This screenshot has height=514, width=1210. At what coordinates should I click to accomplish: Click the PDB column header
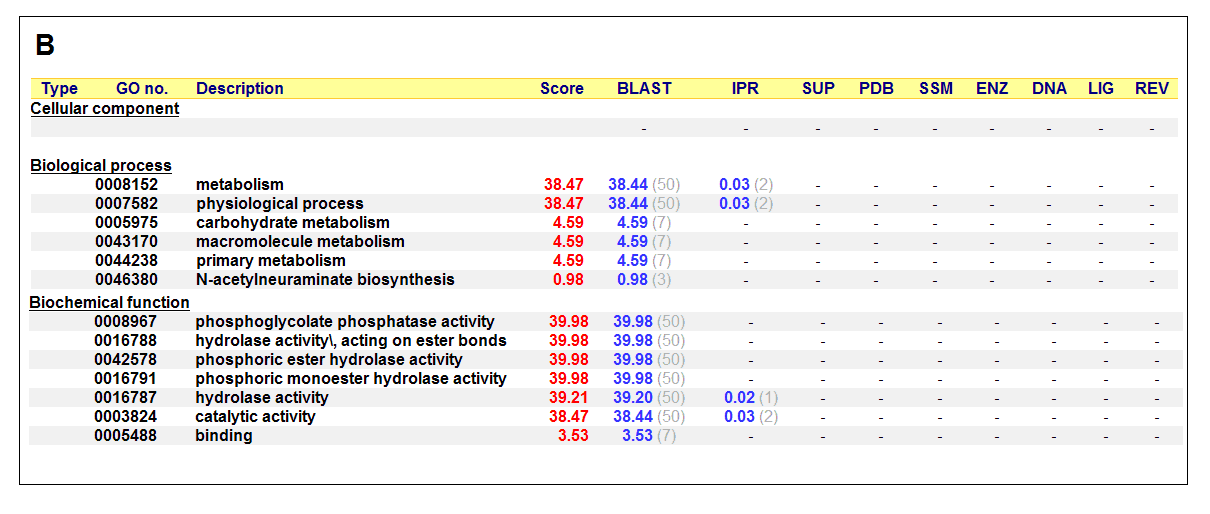coord(876,88)
